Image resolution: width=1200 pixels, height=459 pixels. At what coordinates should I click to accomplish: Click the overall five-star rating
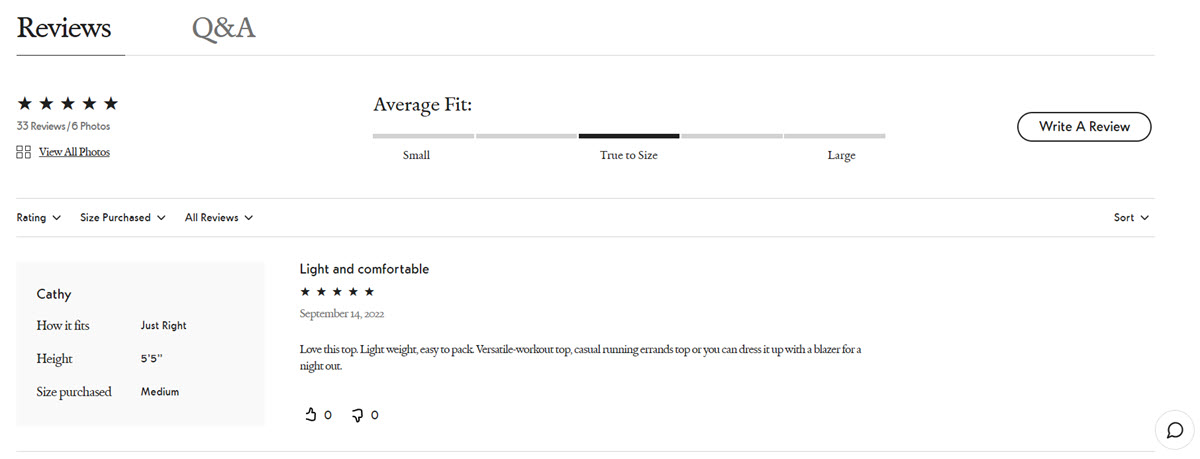pos(68,103)
